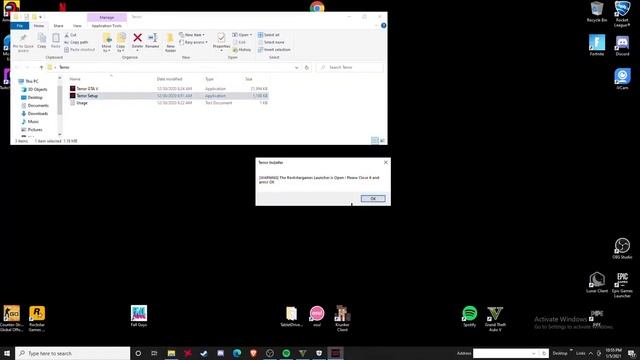Viewport: 640px width, 360px height.
Task: Sort files by Name column header
Action: [x=75, y=79]
